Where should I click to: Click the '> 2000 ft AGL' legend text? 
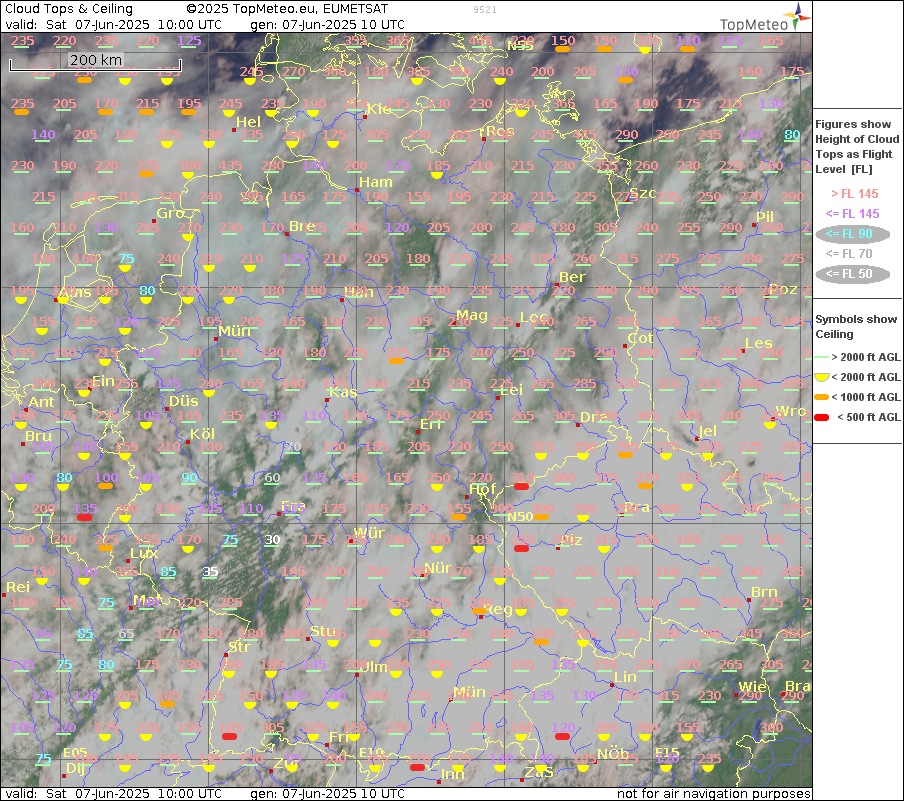865,358
